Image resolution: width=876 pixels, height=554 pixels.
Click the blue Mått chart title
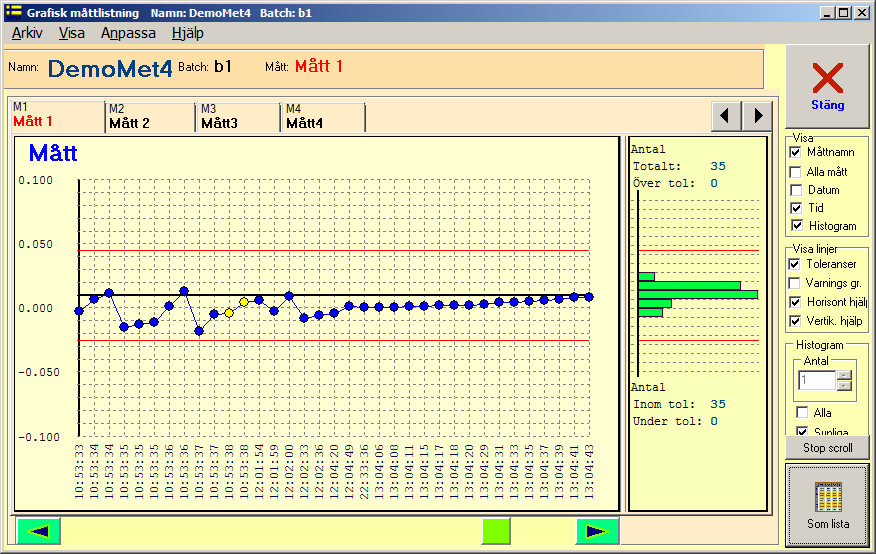pos(53,153)
